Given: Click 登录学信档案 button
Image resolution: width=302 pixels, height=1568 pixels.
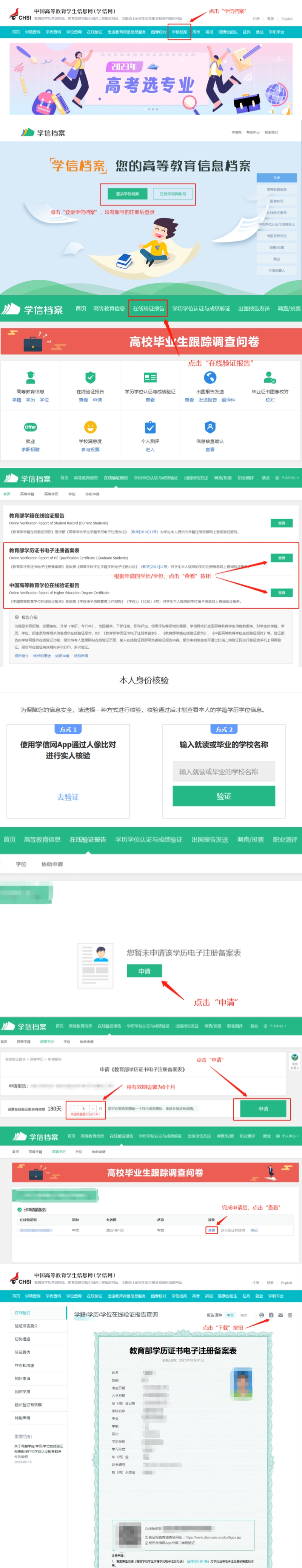Looking at the screenshot, I should 127,194.
